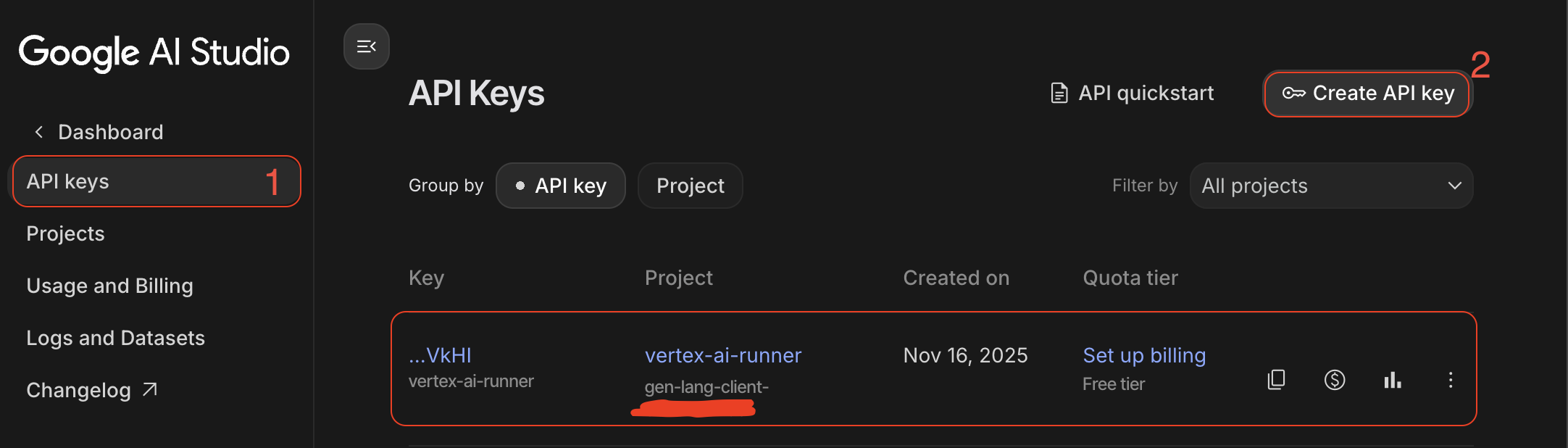Enable the API key radio indicator
Viewport: 1568px width, 448px height.
(x=520, y=186)
